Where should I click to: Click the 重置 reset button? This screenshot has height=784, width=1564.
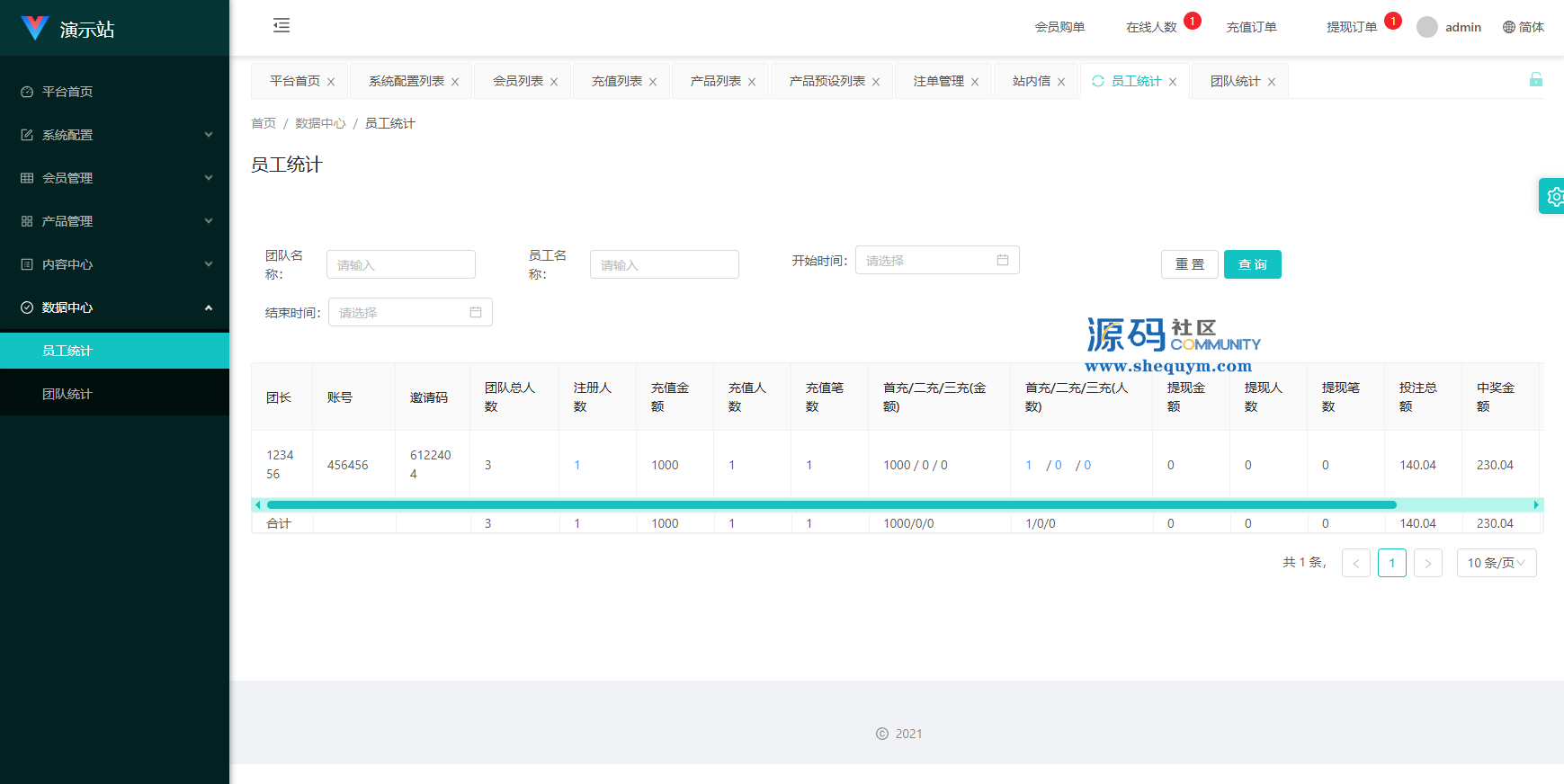tap(1189, 264)
